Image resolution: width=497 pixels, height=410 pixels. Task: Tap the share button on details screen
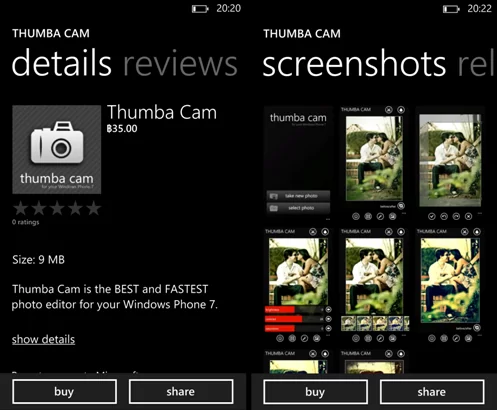tap(181, 391)
